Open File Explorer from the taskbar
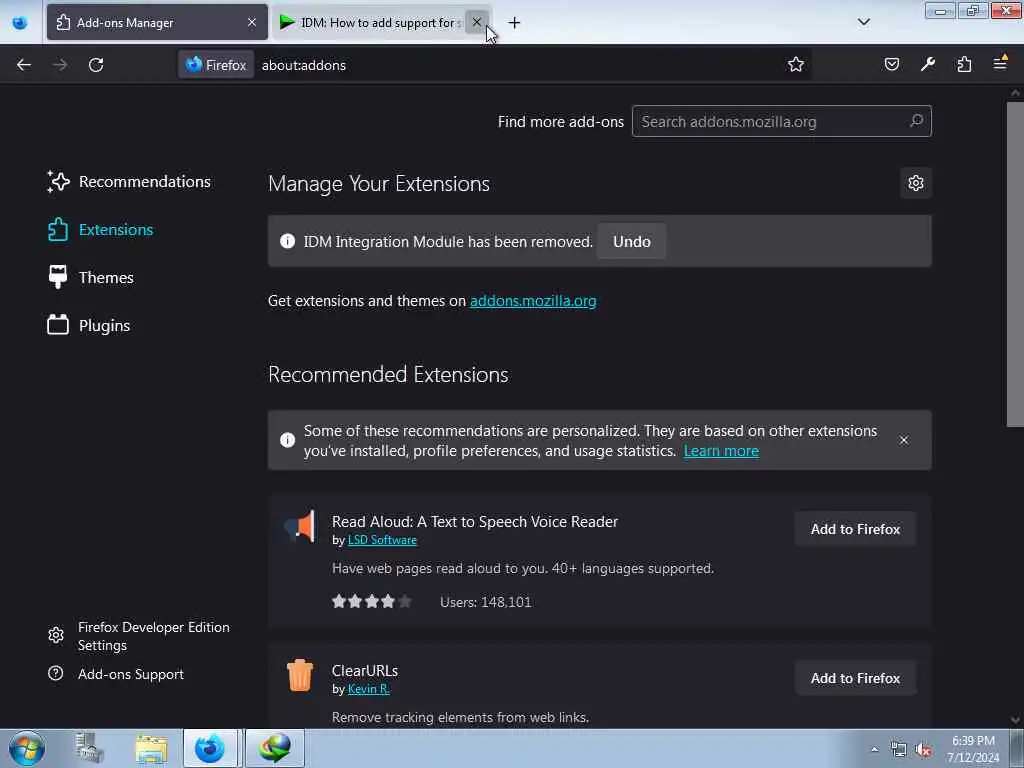This screenshot has height=768, width=1024. point(152,748)
